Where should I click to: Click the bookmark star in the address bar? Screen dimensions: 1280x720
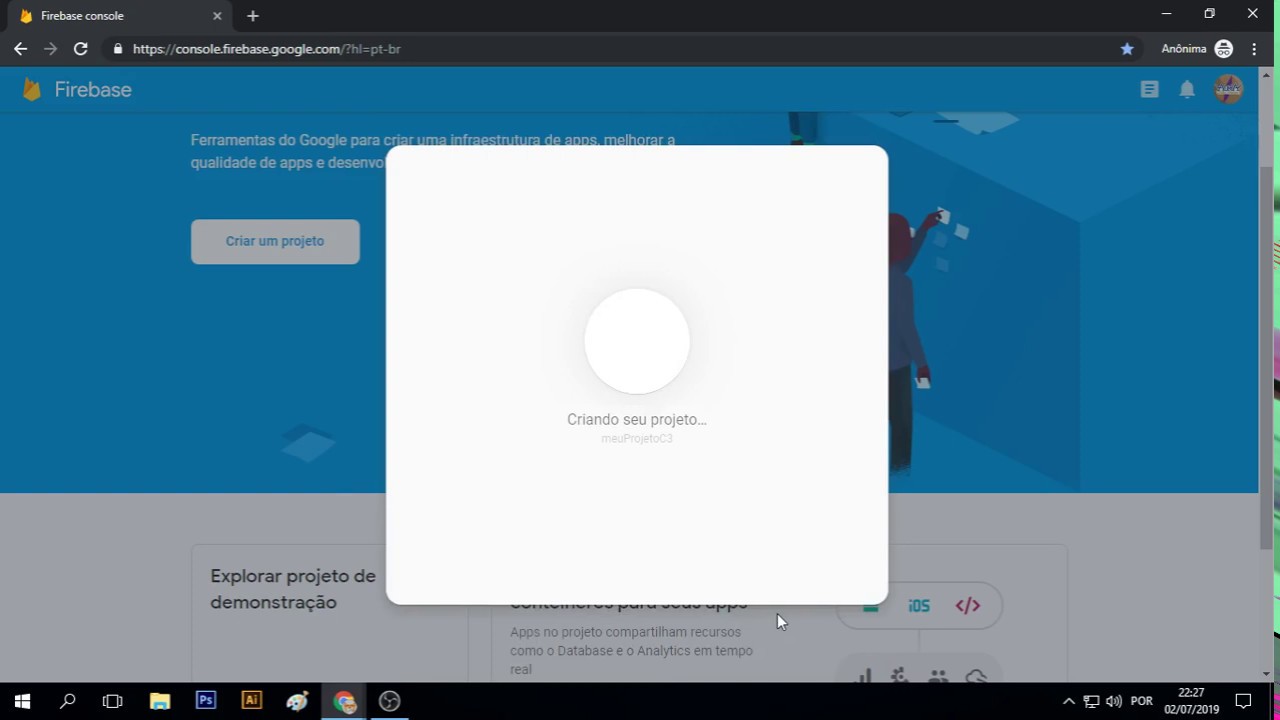tap(1127, 49)
